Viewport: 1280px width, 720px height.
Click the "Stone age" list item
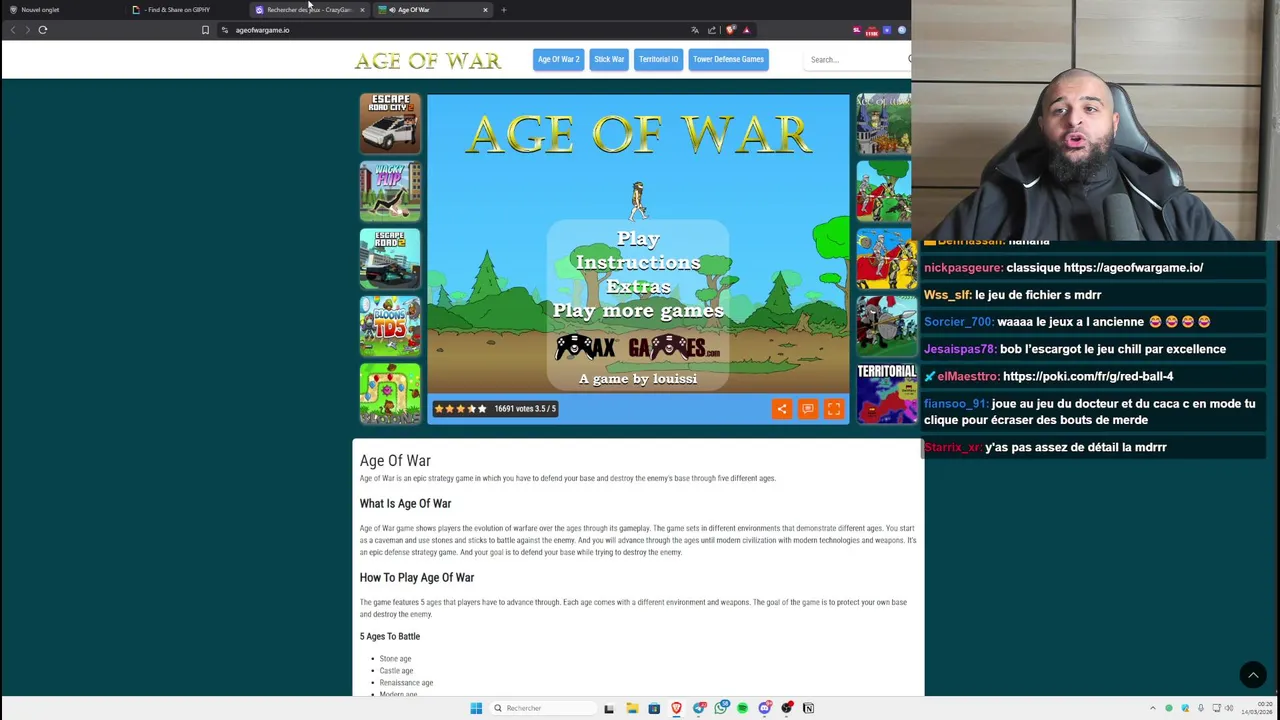tap(395, 659)
